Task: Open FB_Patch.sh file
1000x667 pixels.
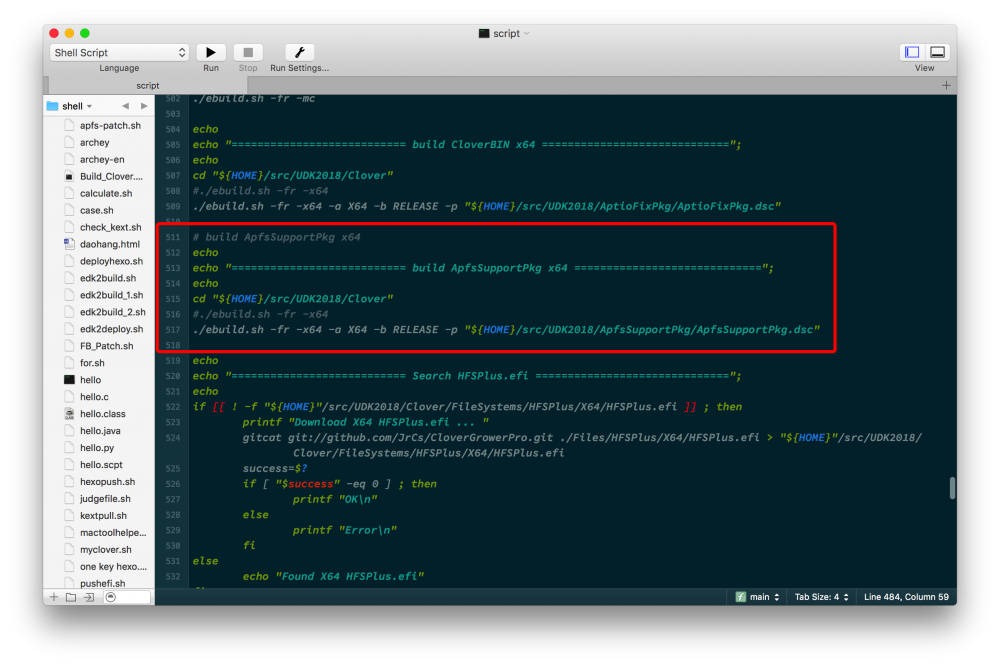Action: point(107,346)
